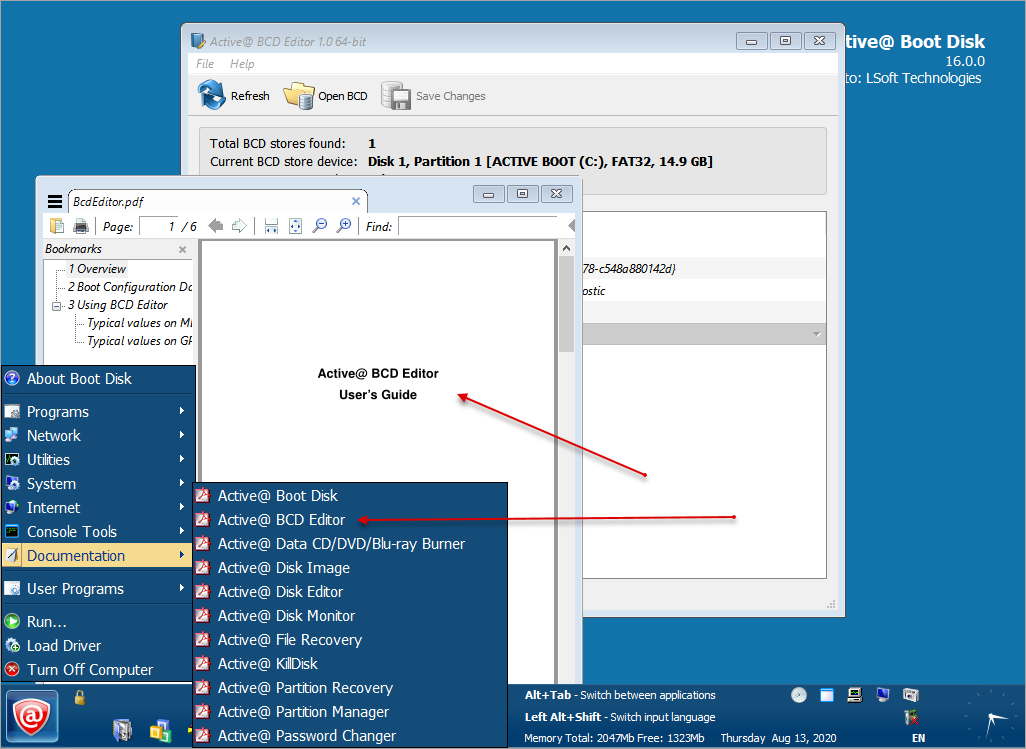This screenshot has height=749, width=1026.
Task: Click the open file icon in PDF viewer
Action: pos(57,226)
